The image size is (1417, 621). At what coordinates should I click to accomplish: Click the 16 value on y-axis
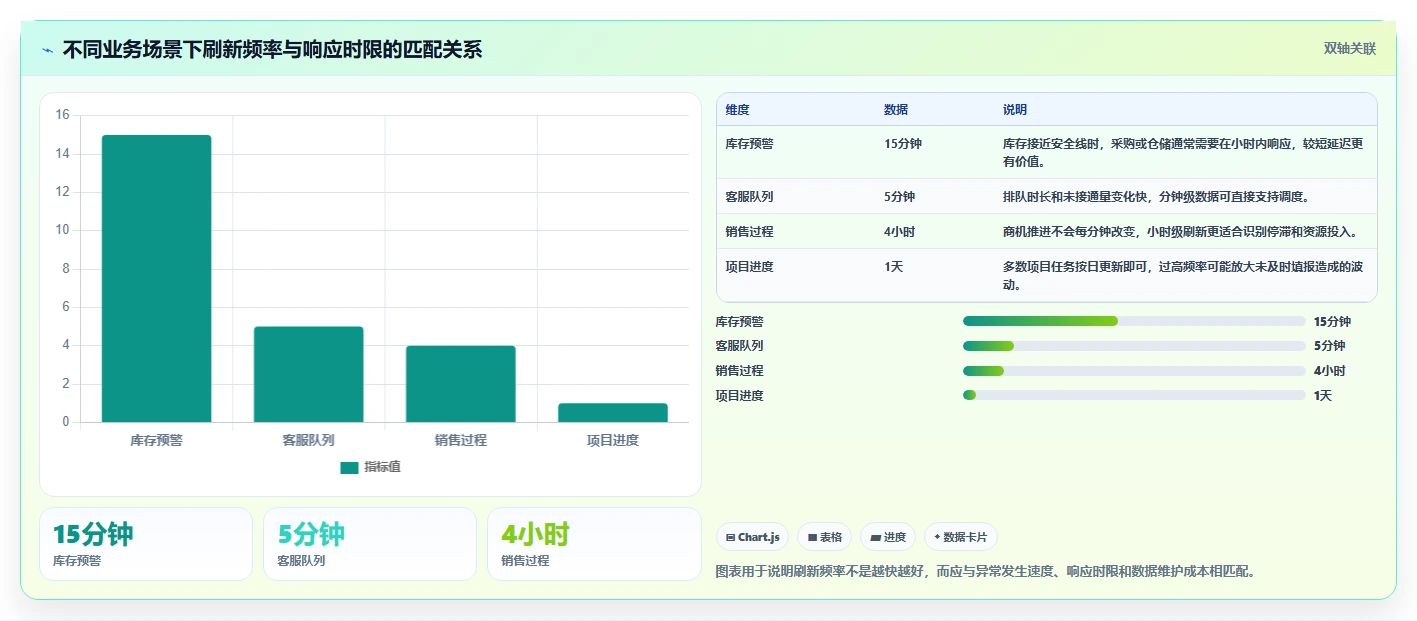pos(62,115)
